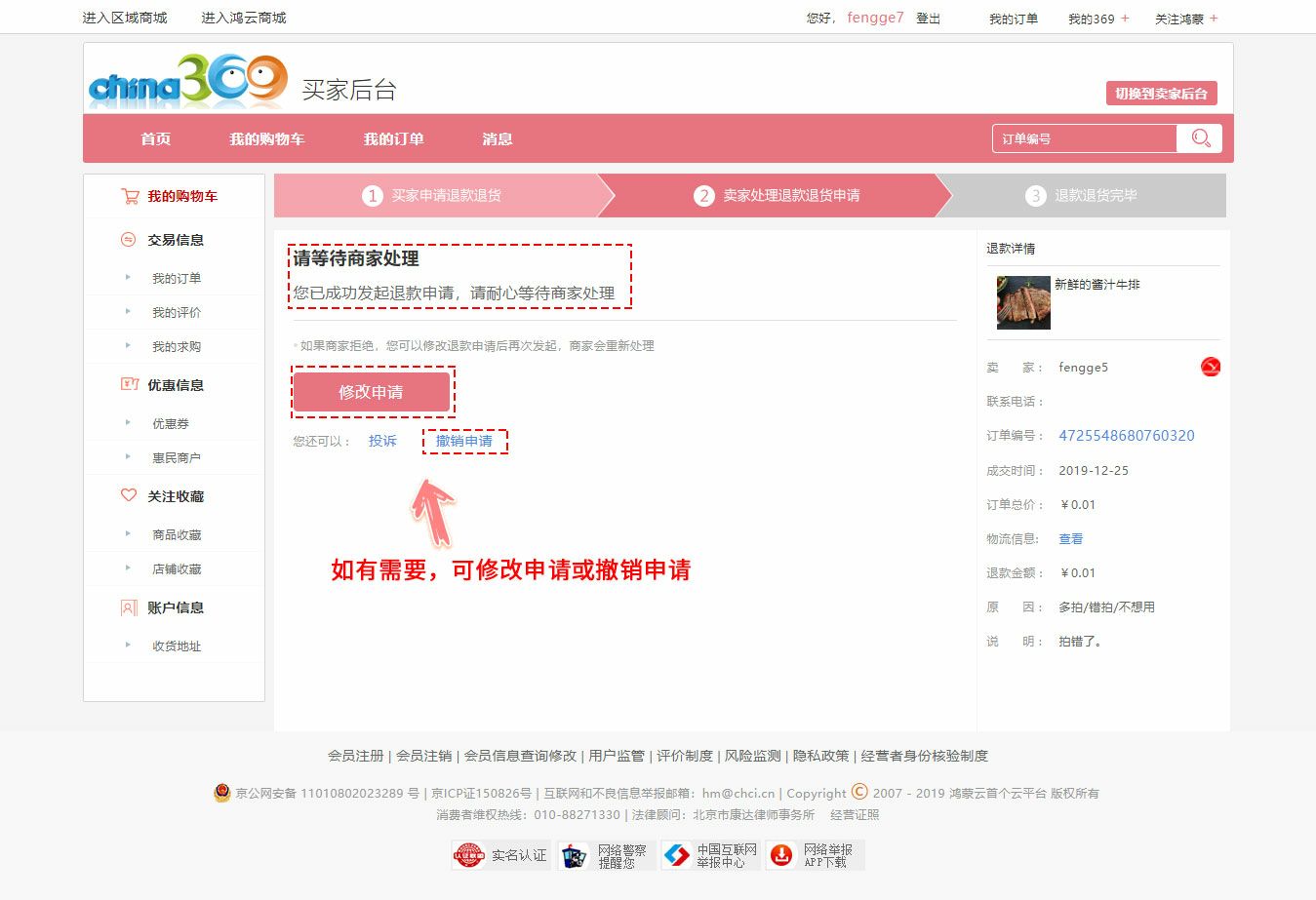Click the 中国互联网举报中心 icon
Viewport: 1316px width, 900px height.
pyautogui.click(x=676, y=855)
